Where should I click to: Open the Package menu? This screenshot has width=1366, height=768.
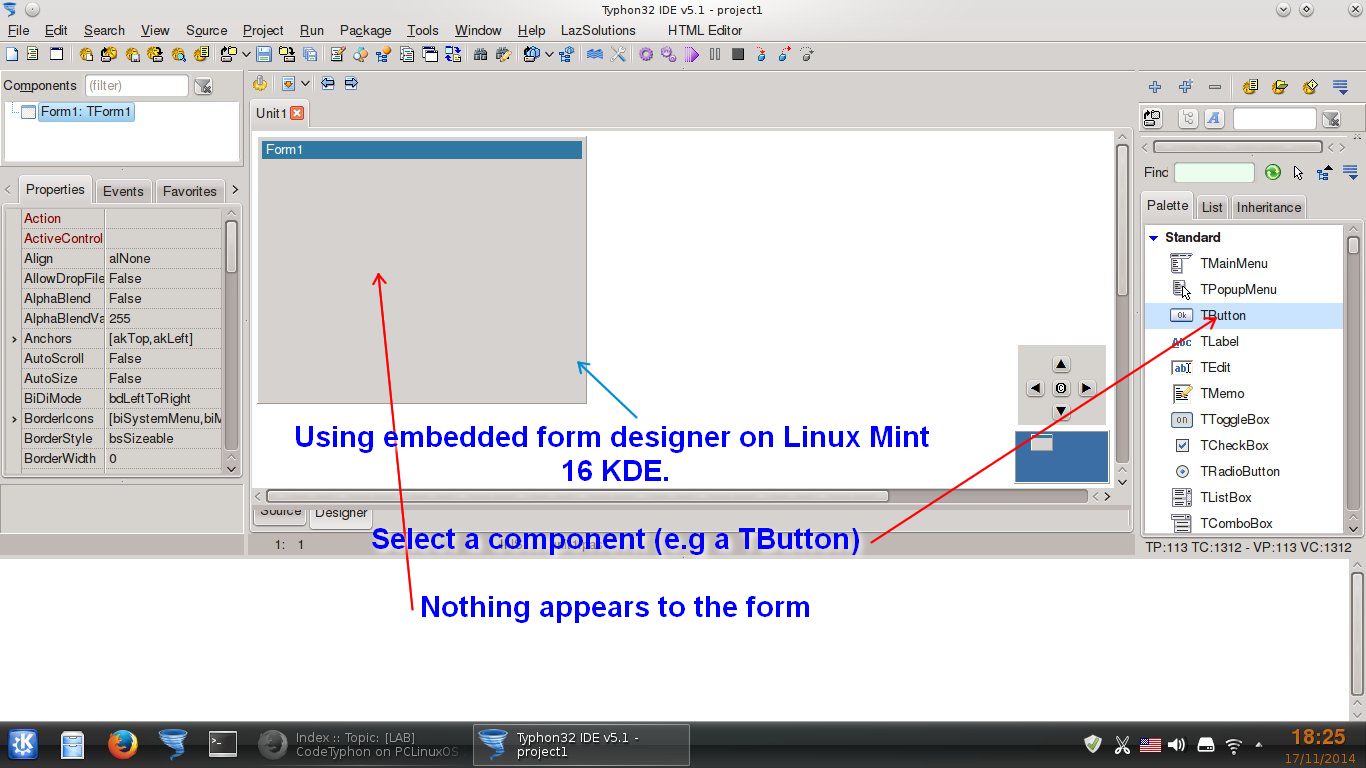pos(365,30)
